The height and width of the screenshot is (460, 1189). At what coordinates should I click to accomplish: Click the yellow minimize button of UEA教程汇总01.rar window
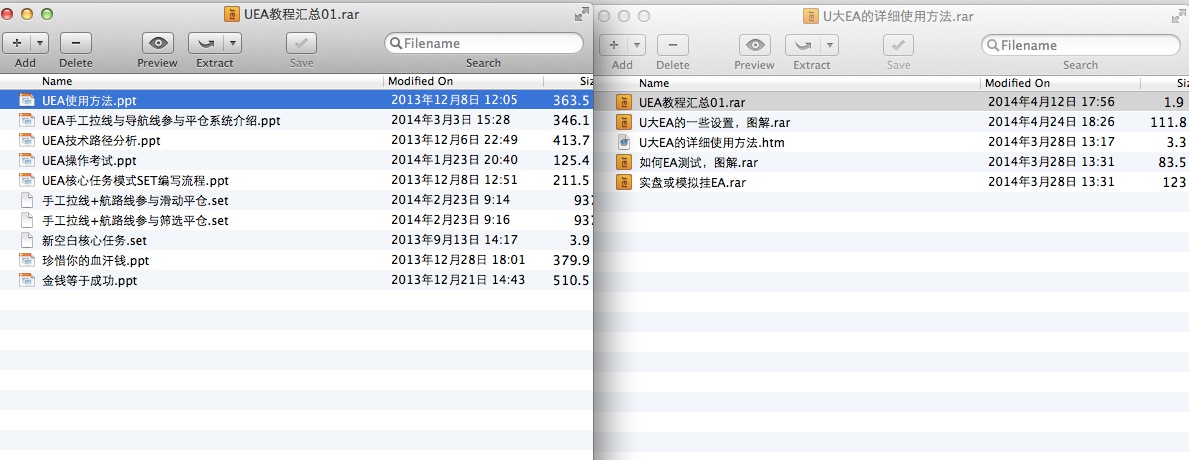[x=27, y=14]
